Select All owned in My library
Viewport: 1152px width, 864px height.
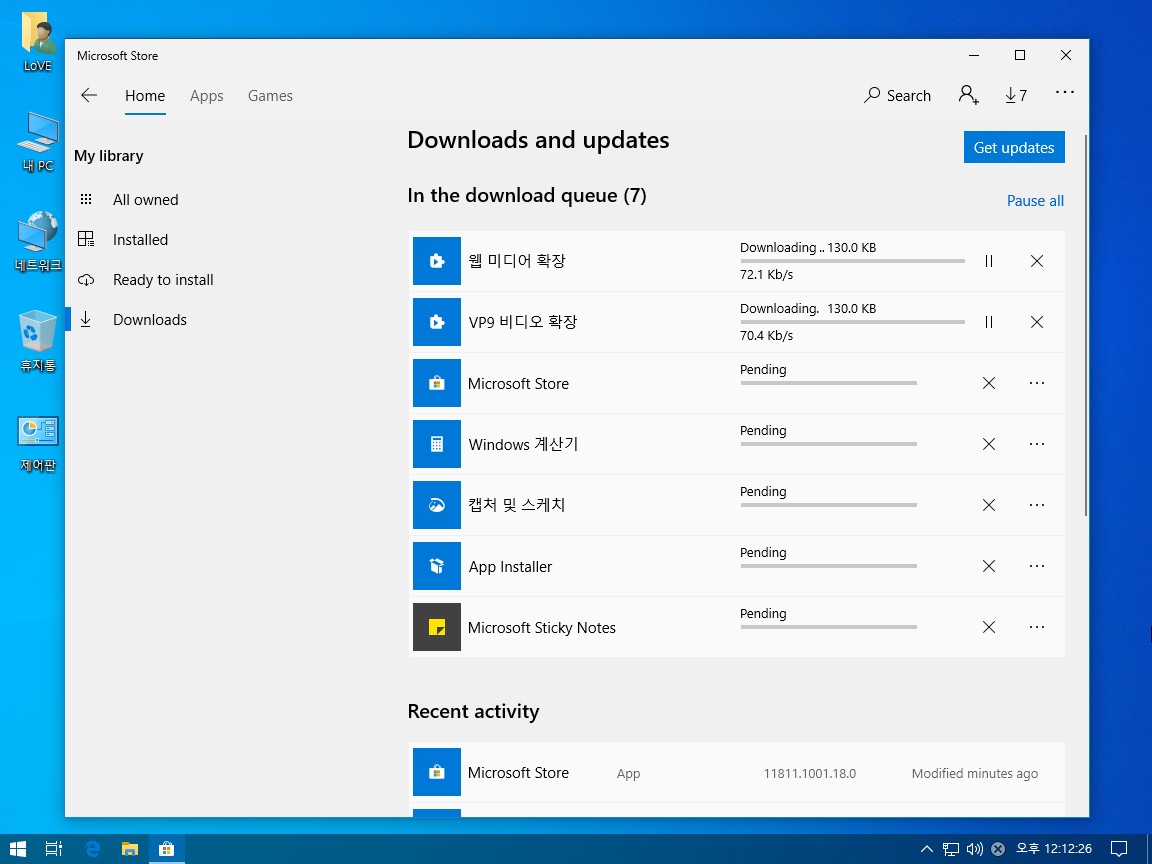click(x=145, y=200)
